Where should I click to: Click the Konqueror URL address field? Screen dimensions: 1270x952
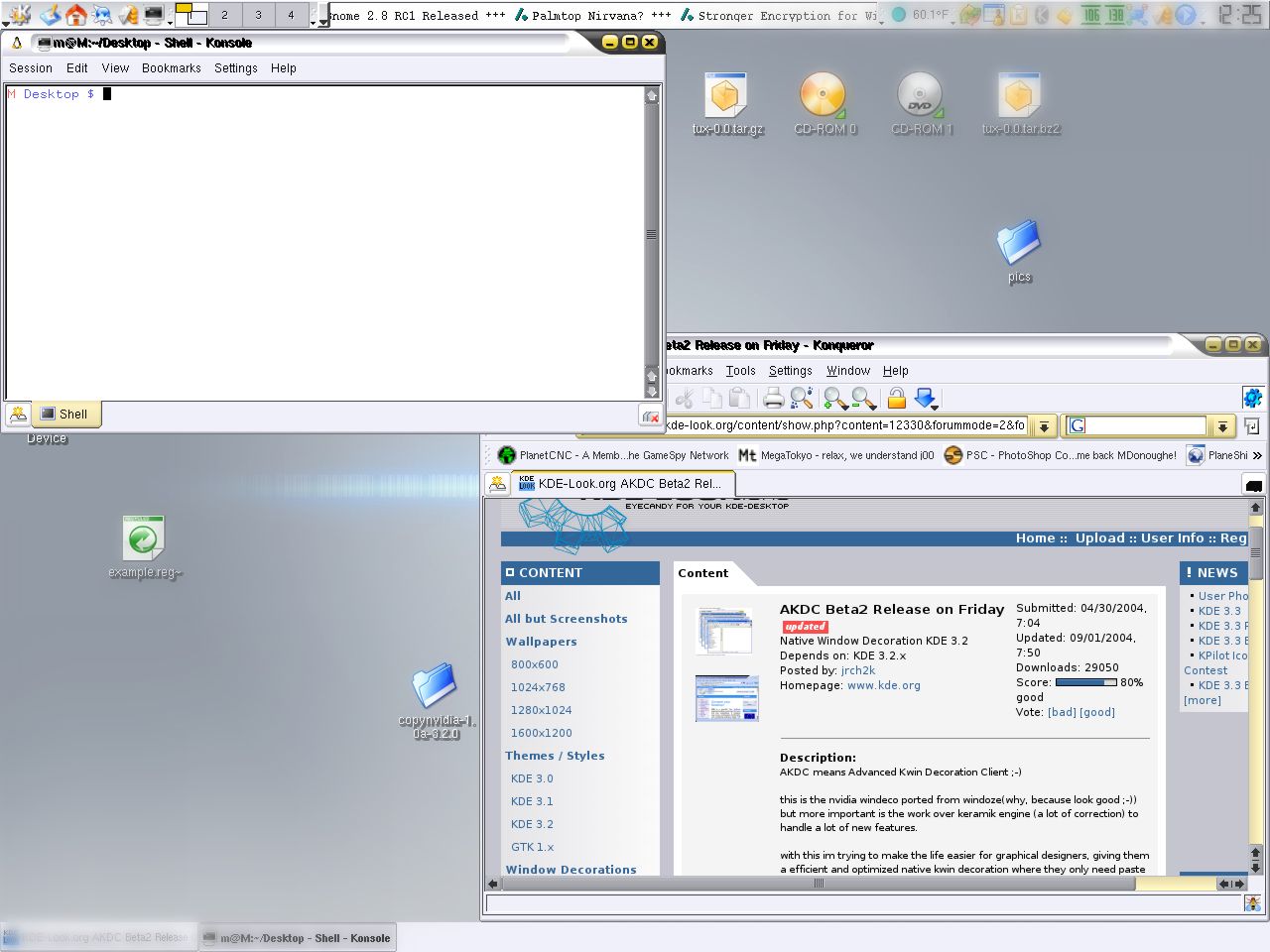tap(844, 425)
